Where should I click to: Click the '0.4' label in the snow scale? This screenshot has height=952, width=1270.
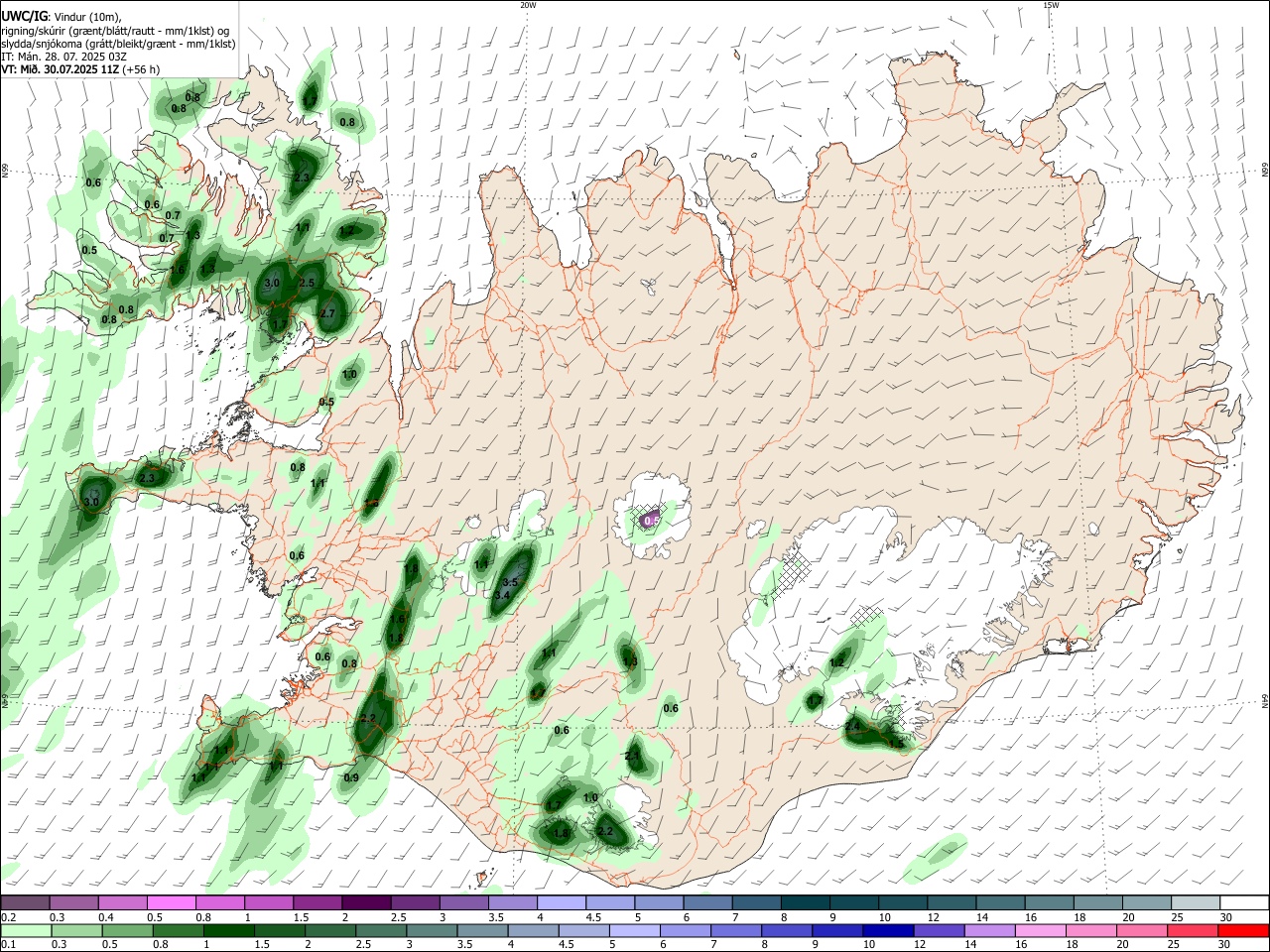[106, 917]
